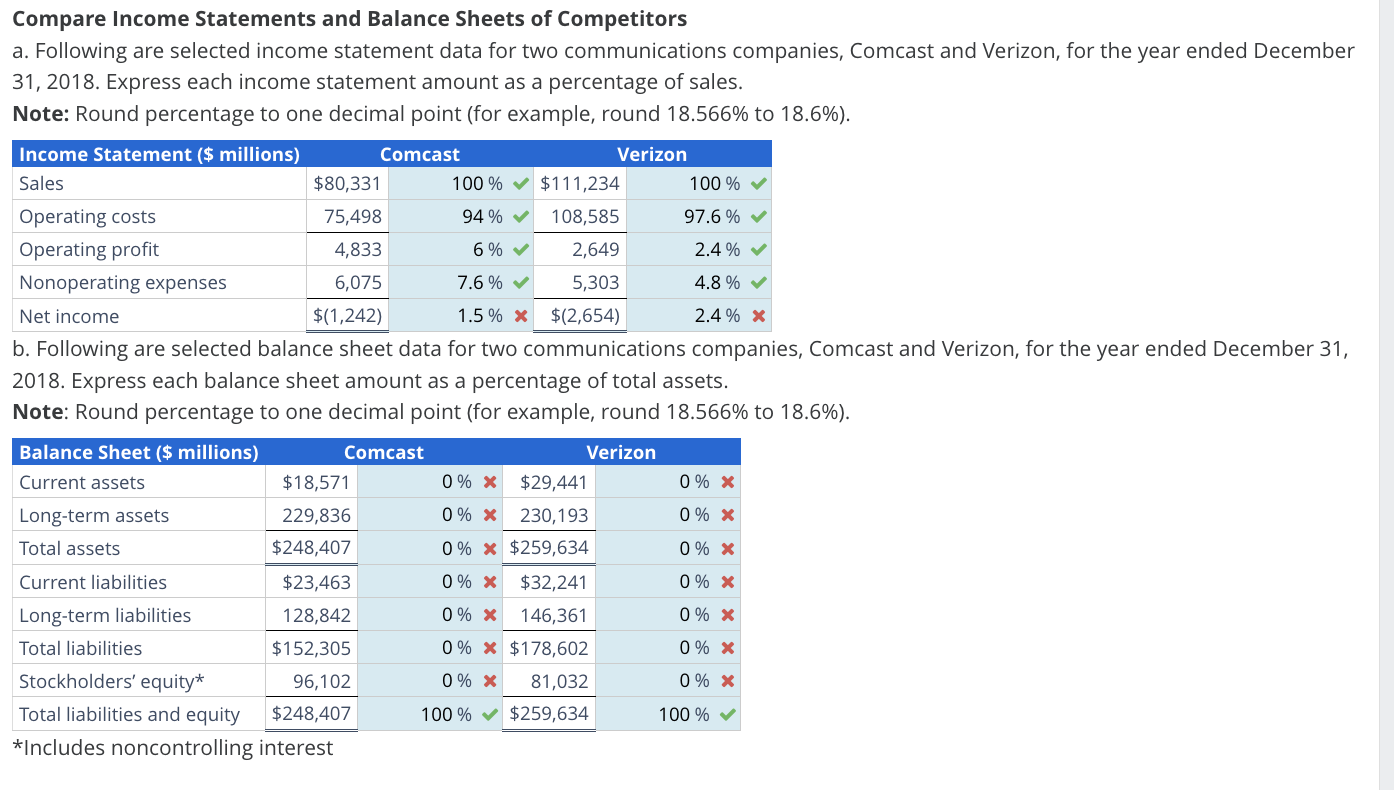Select the red X beside Verizon Net income percentage
The image size is (1394, 790).
[759, 317]
